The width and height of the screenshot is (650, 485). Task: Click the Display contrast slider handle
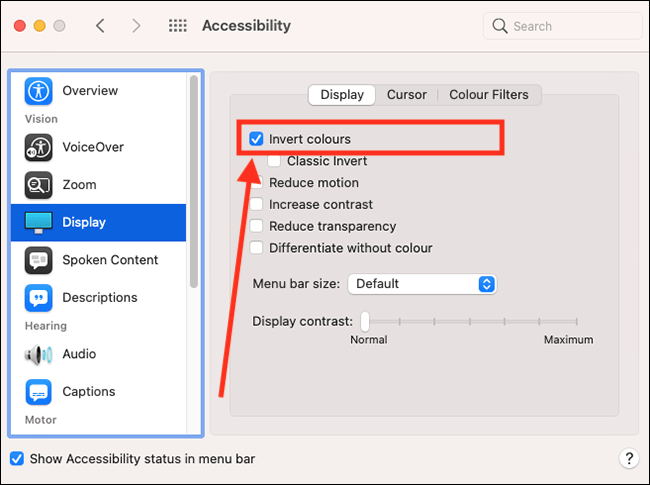pos(365,321)
